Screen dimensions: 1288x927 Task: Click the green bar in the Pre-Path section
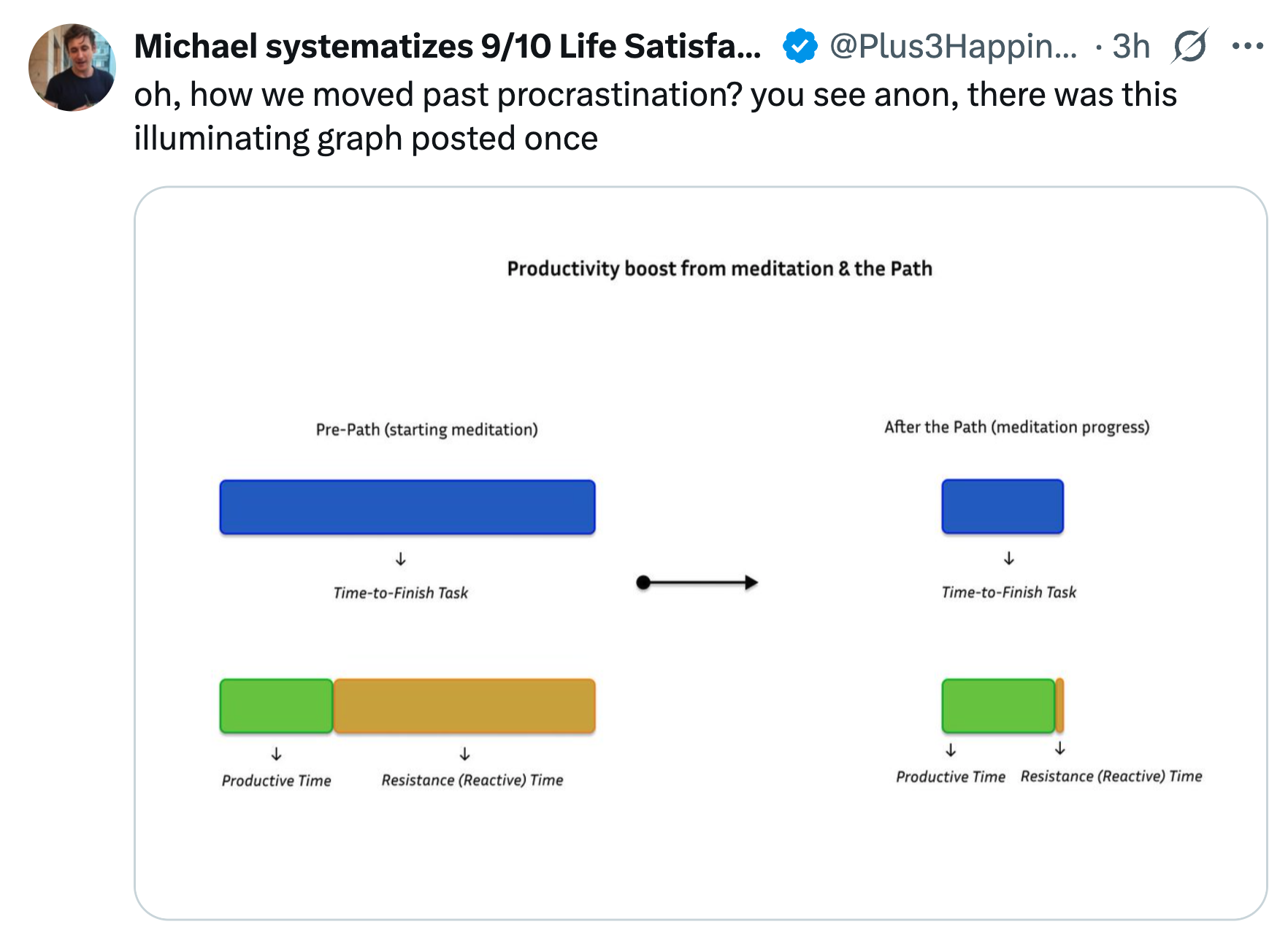pyautogui.click(x=277, y=706)
